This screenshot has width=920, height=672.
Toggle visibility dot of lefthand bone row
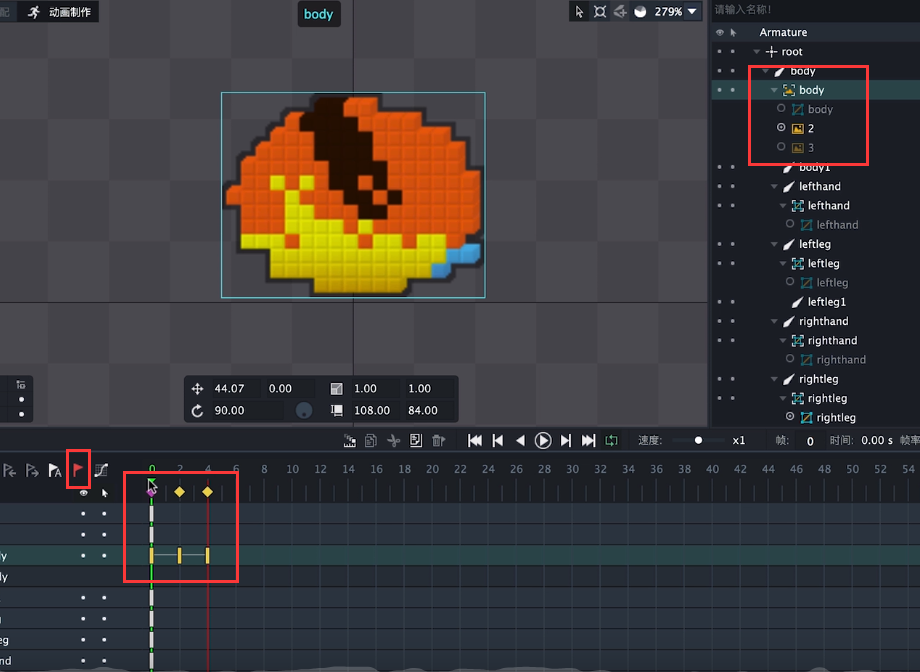(x=720, y=187)
